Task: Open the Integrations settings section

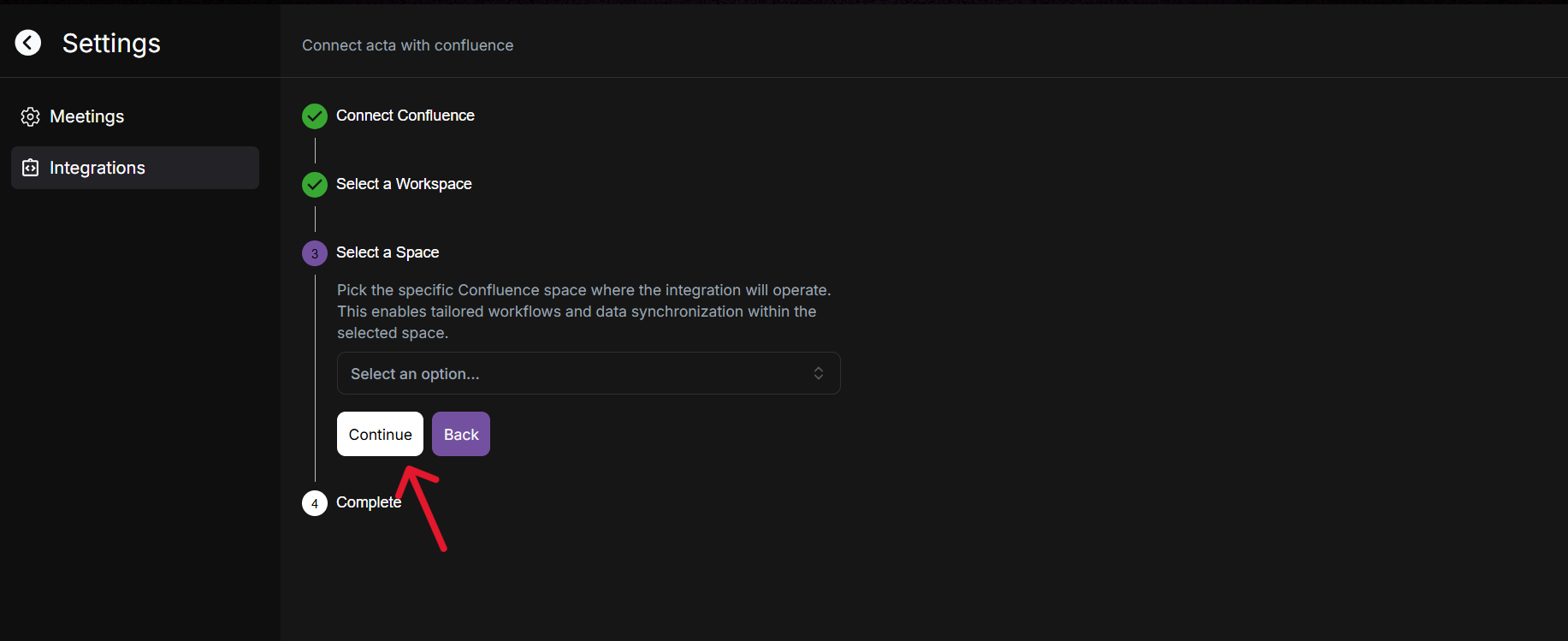Action: [135, 168]
